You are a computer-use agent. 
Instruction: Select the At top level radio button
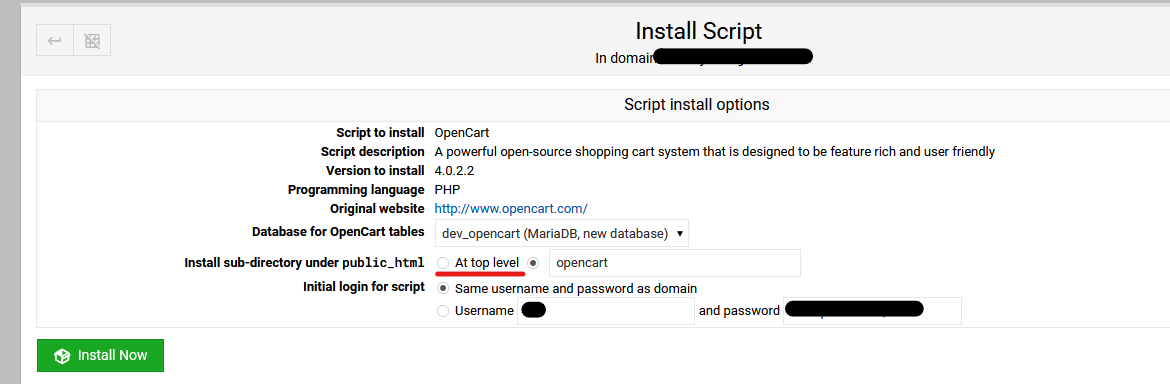pyautogui.click(x=443, y=263)
